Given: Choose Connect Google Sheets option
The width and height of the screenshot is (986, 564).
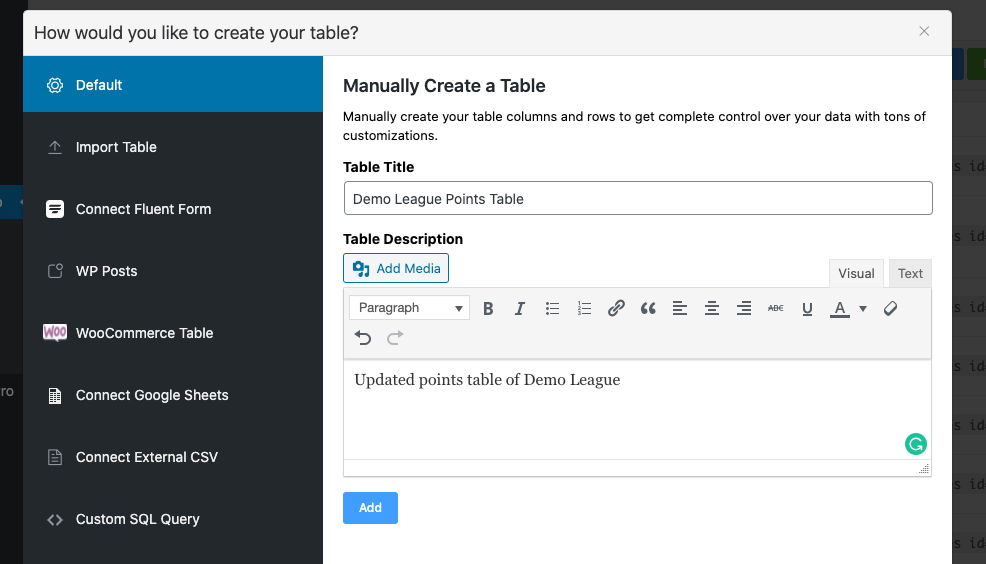Looking at the screenshot, I should click(152, 395).
